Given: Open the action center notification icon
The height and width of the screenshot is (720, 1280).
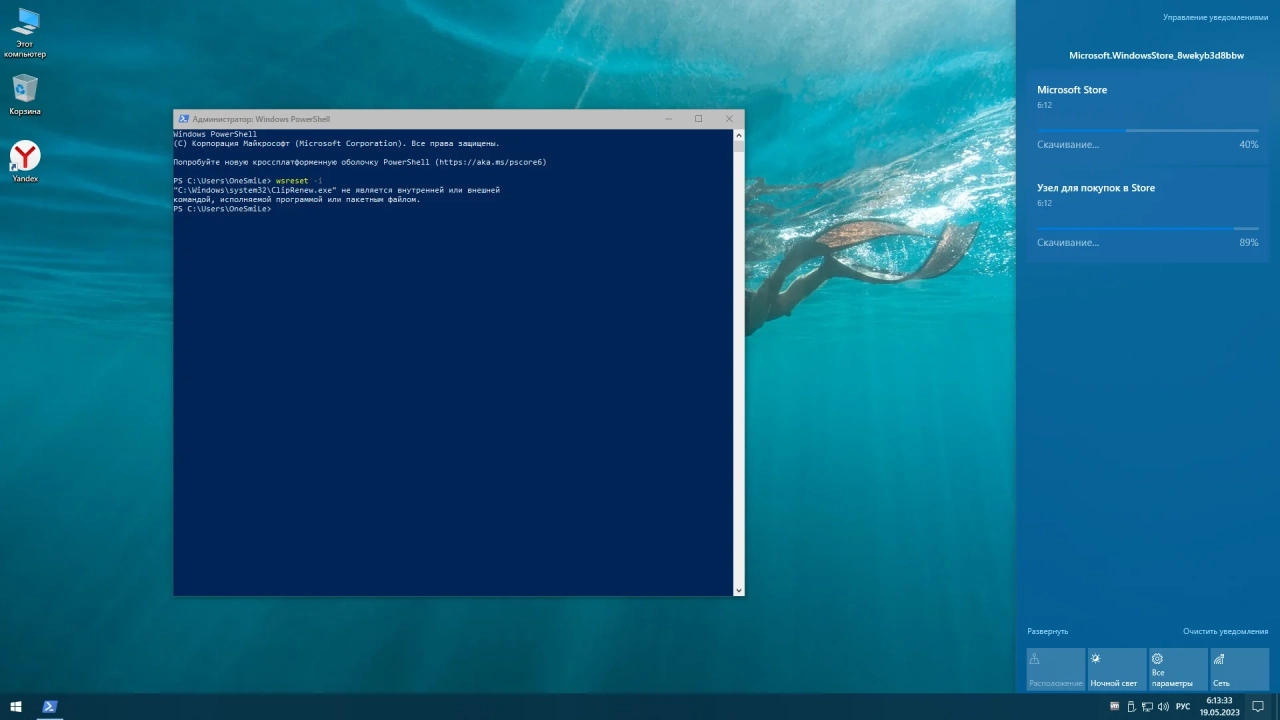Looking at the screenshot, I should point(1258,707).
